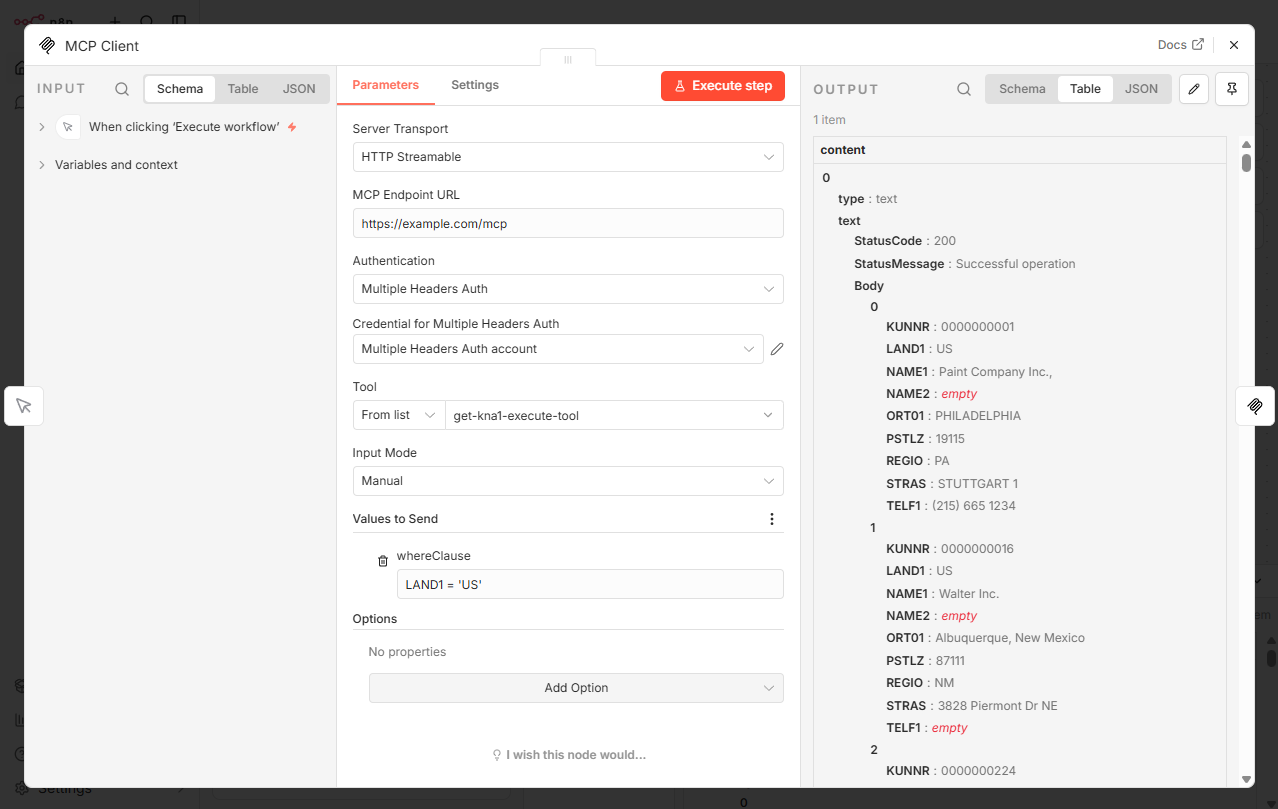Switch INPUT view to Schema
This screenshot has height=809, width=1278.
coord(180,89)
